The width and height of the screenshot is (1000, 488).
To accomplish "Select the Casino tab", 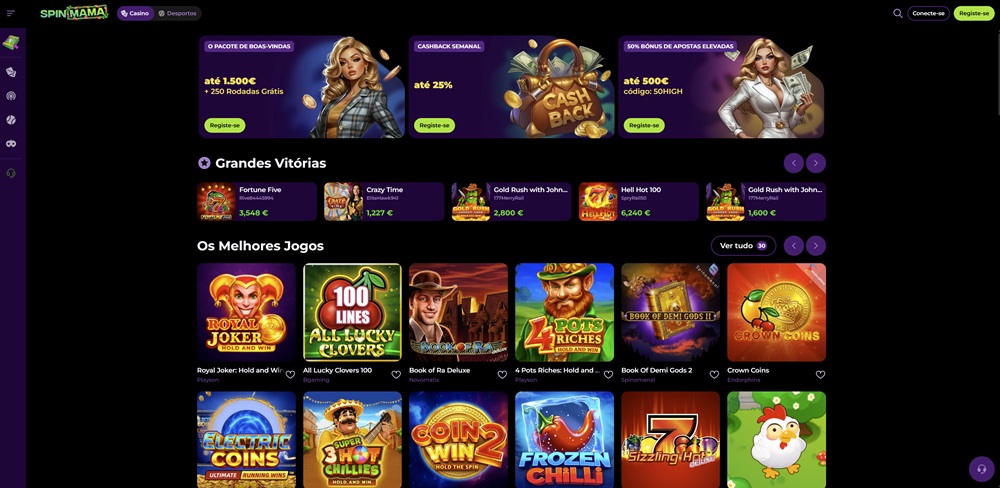I will point(135,13).
